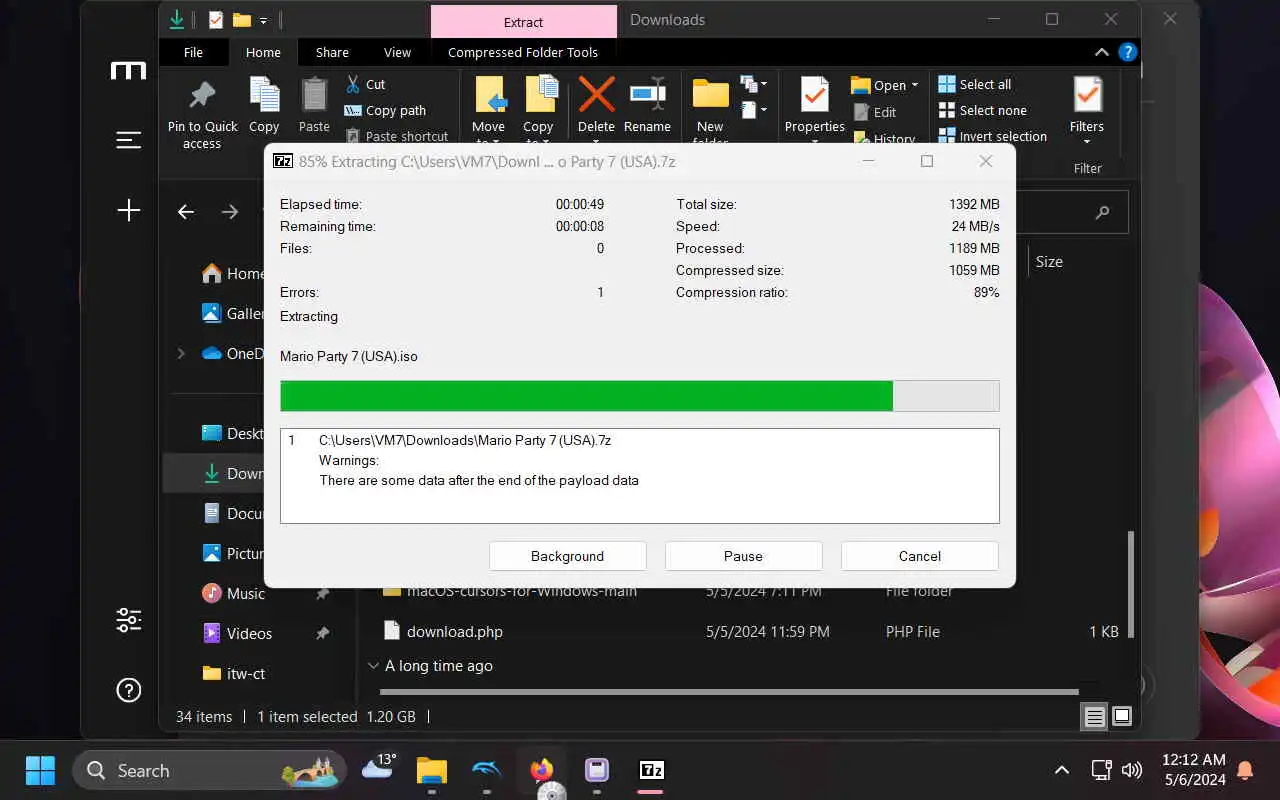Viewport: 1280px width, 800px height.
Task: Click the pink Extract contextual tab
Action: [524, 21]
